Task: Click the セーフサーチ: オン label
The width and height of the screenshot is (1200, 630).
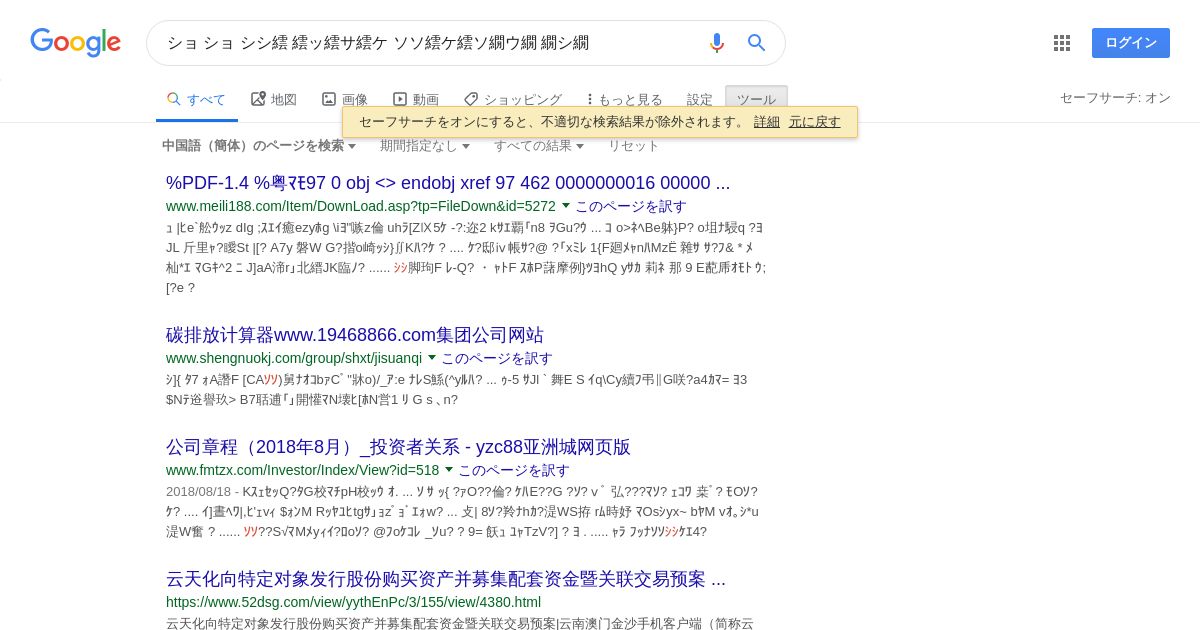Action: [x=1115, y=97]
